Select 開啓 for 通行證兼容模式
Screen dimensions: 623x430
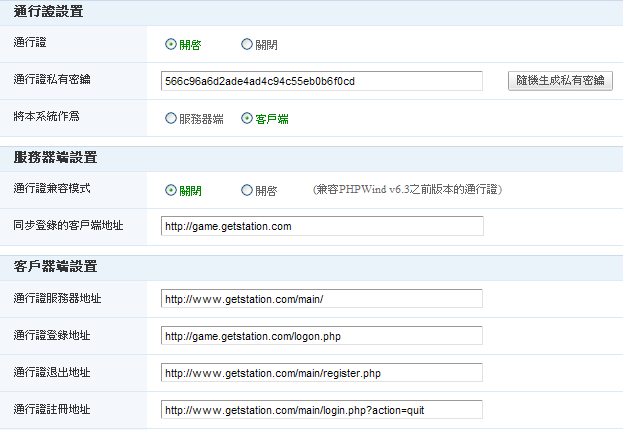pos(247,190)
